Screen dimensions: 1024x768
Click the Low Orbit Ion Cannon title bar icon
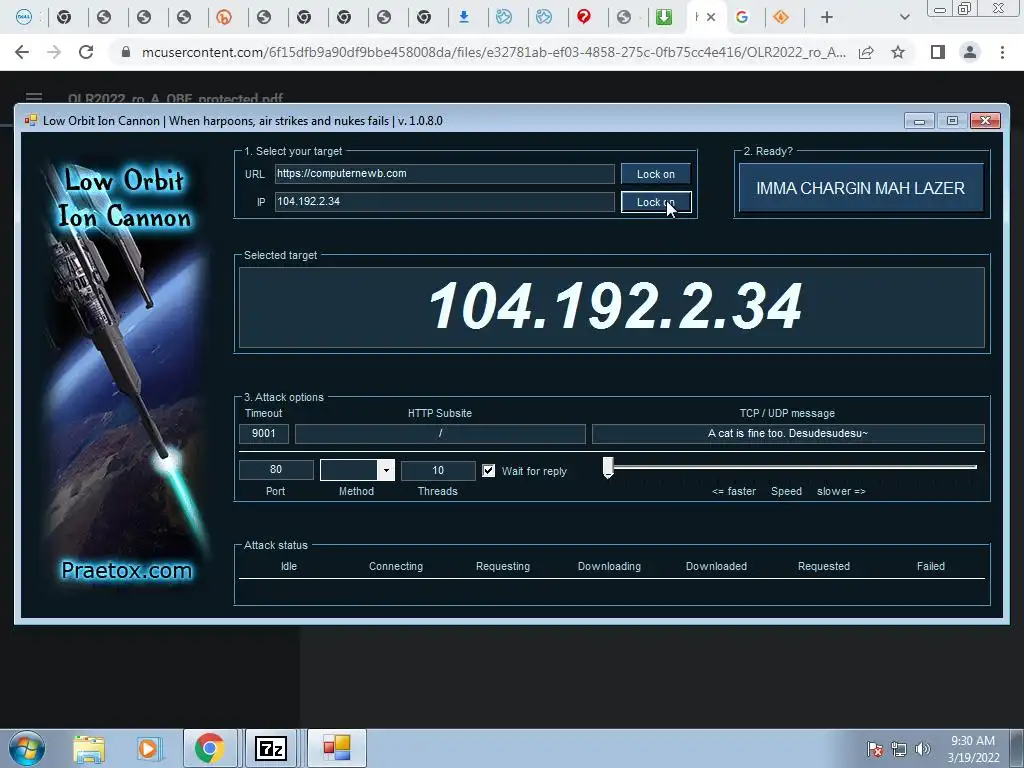(31, 120)
